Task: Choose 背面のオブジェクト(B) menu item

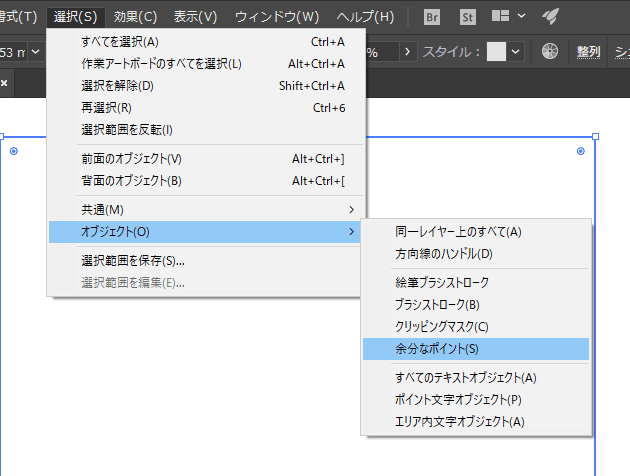Action: click(206, 181)
